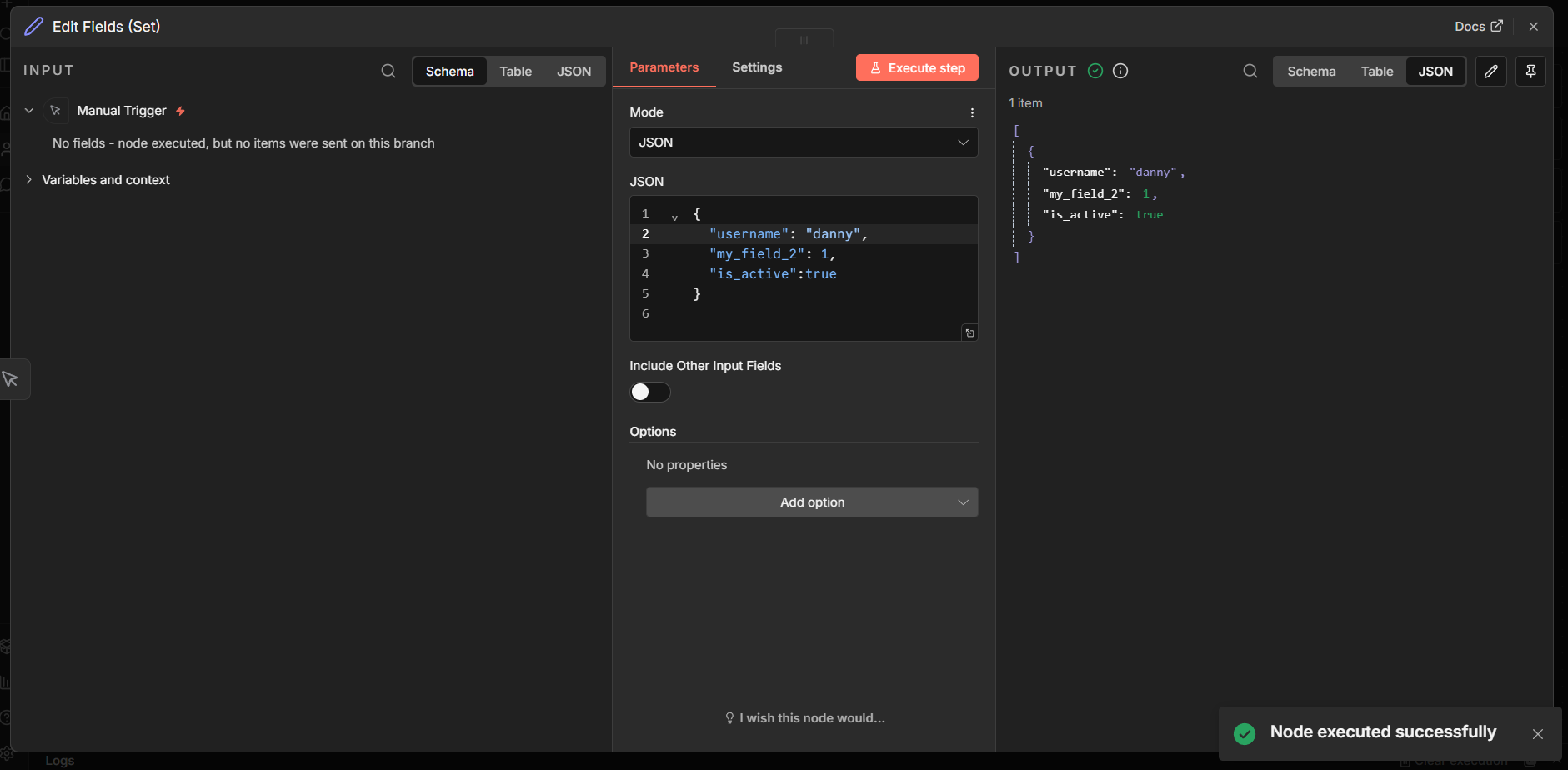The height and width of the screenshot is (770, 1568).
Task: Expand the JSON editor to full screen
Action: (969, 333)
